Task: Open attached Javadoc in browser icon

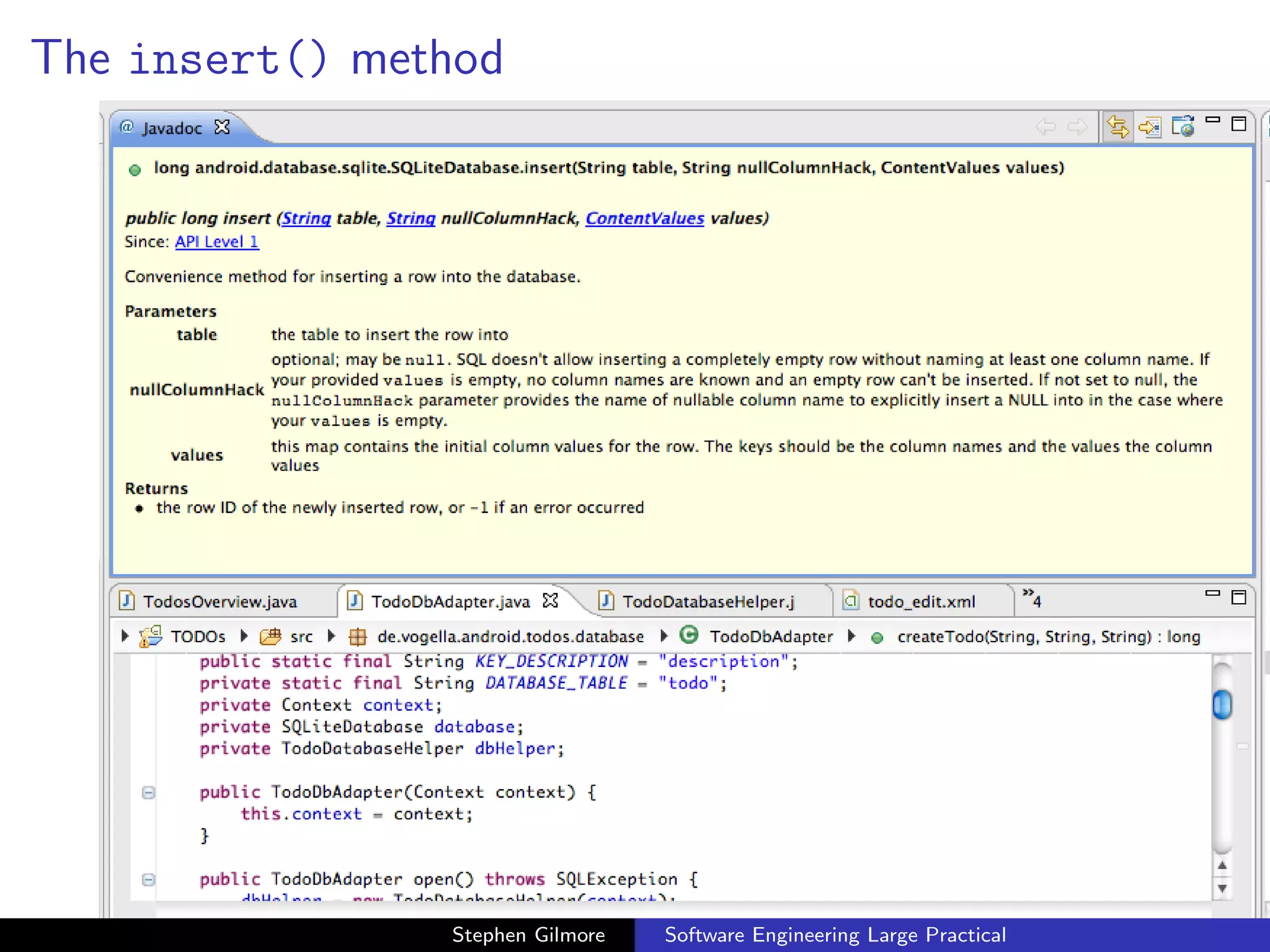Action: pos(1183,126)
